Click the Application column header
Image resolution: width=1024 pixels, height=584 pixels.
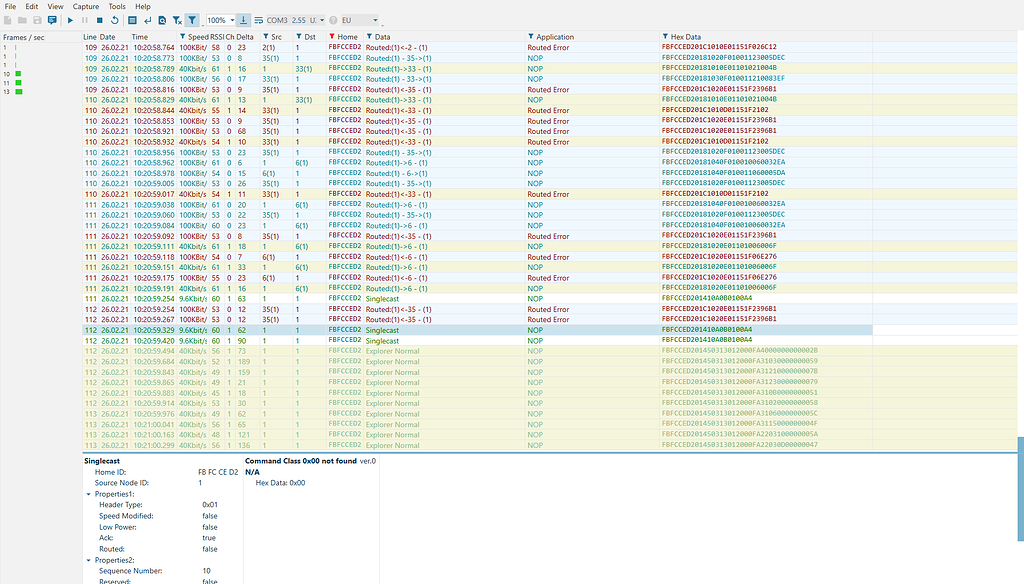(556, 37)
